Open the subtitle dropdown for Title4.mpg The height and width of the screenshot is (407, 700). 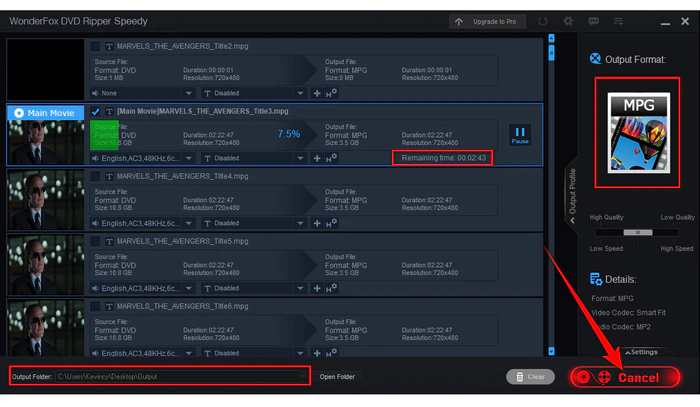(x=253, y=223)
